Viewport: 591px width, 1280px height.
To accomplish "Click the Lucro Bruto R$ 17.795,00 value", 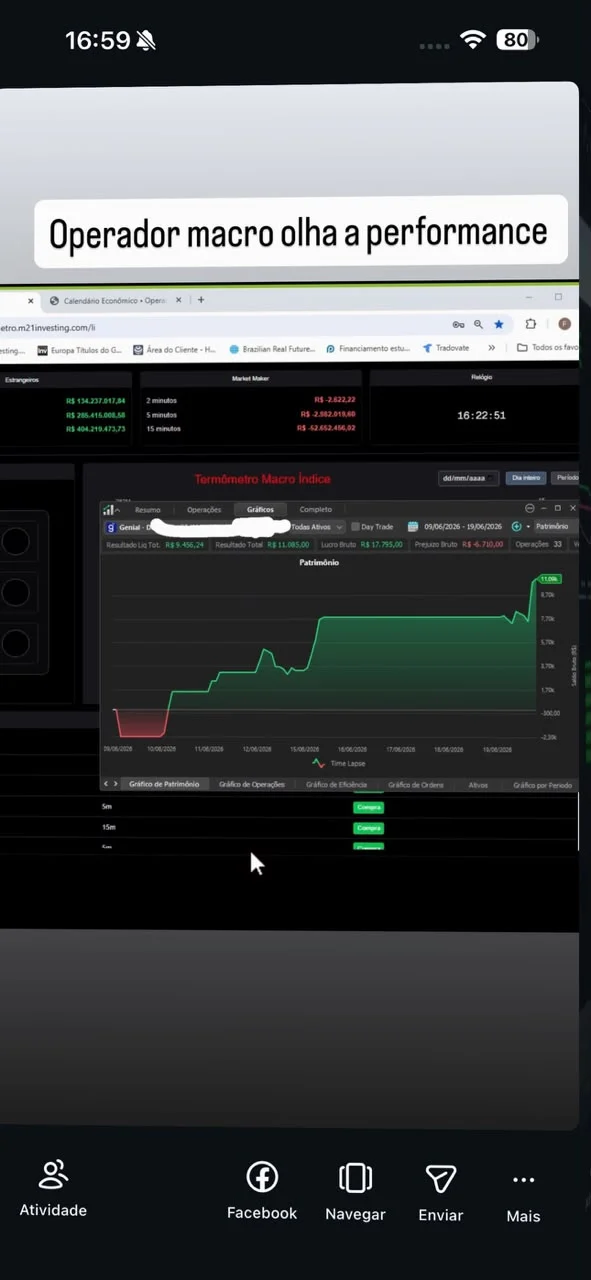I will (381, 544).
